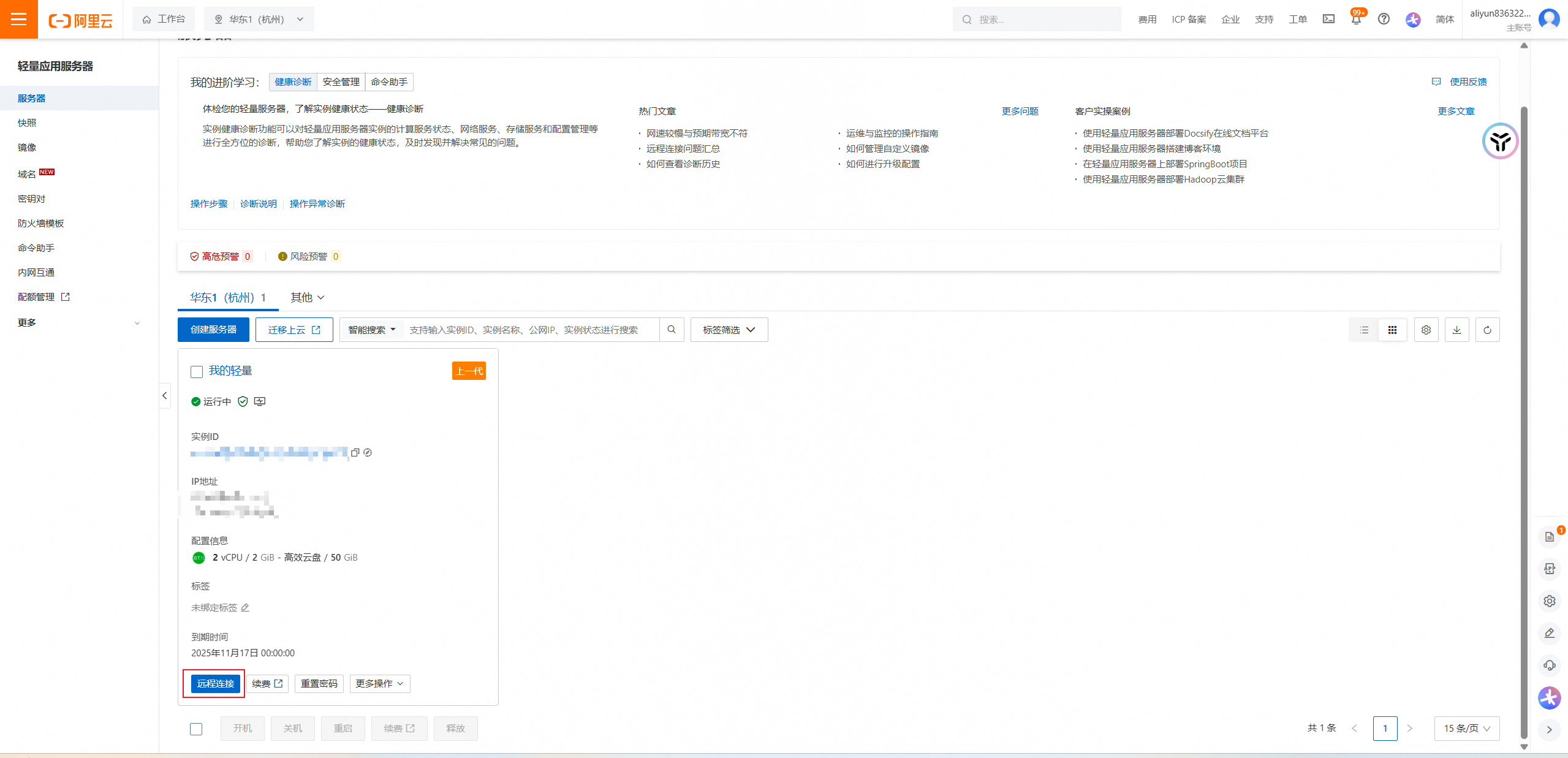Edit the unbound tags pencil
Viewport: 1568px width, 758px height.
(245, 608)
